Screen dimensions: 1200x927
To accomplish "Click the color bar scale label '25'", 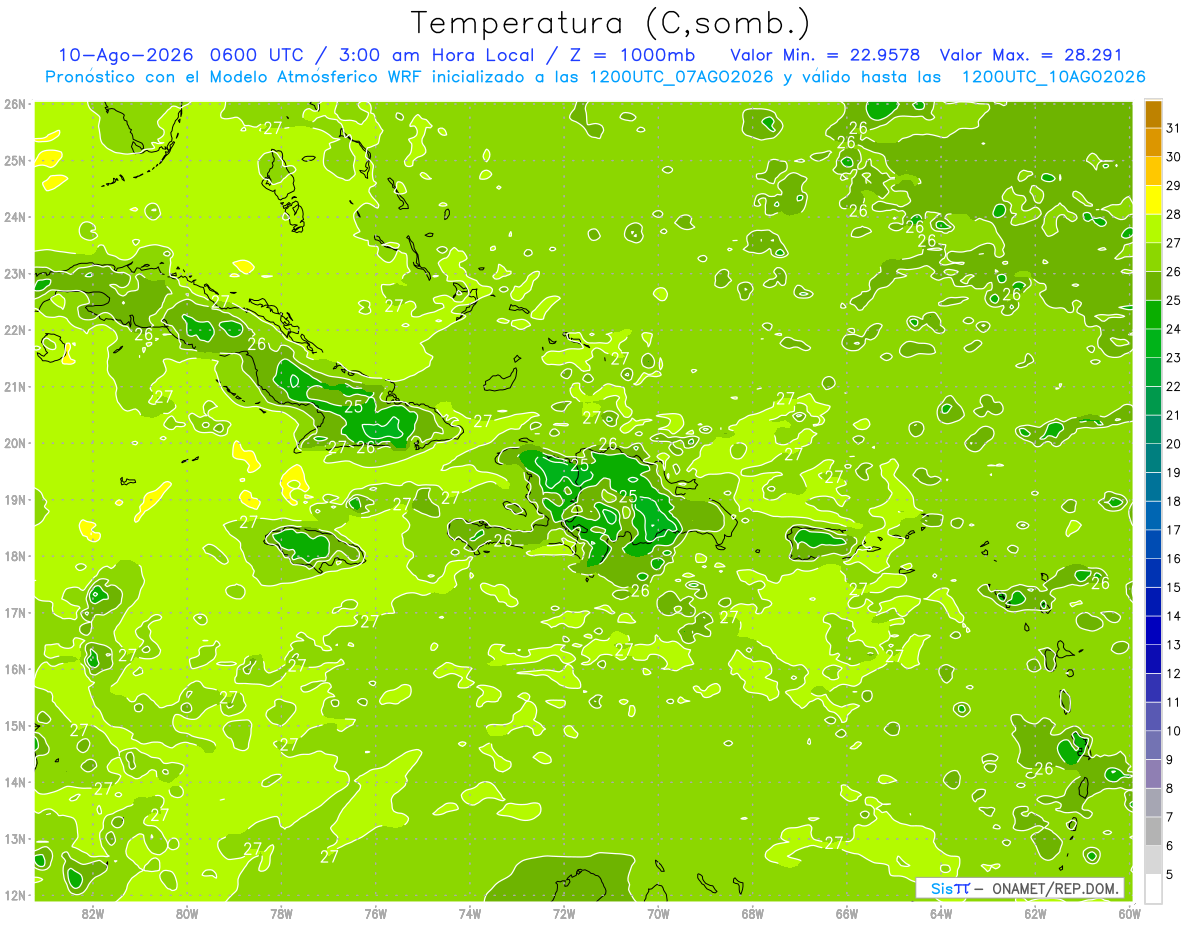I will (x=1174, y=300).
